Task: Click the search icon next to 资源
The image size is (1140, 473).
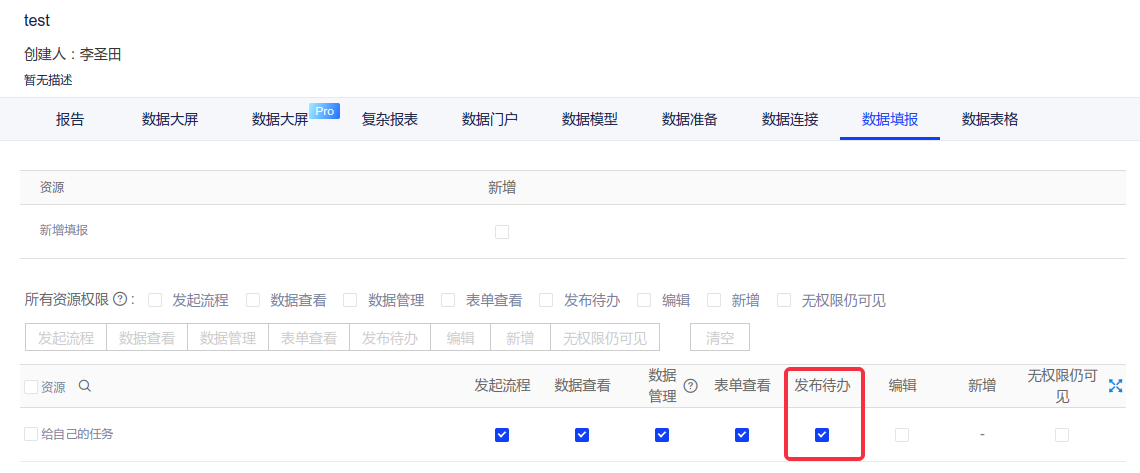Action: pos(85,387)
